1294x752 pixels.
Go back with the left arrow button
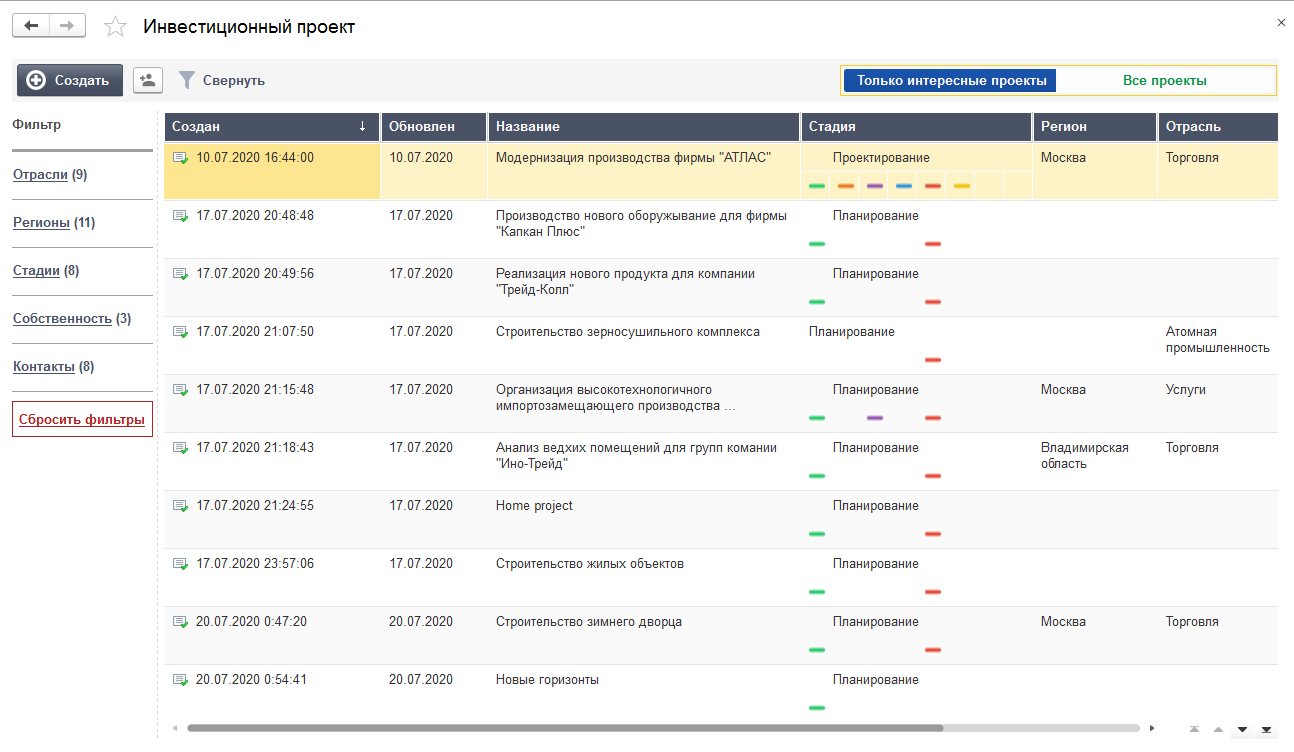[30, 26]
